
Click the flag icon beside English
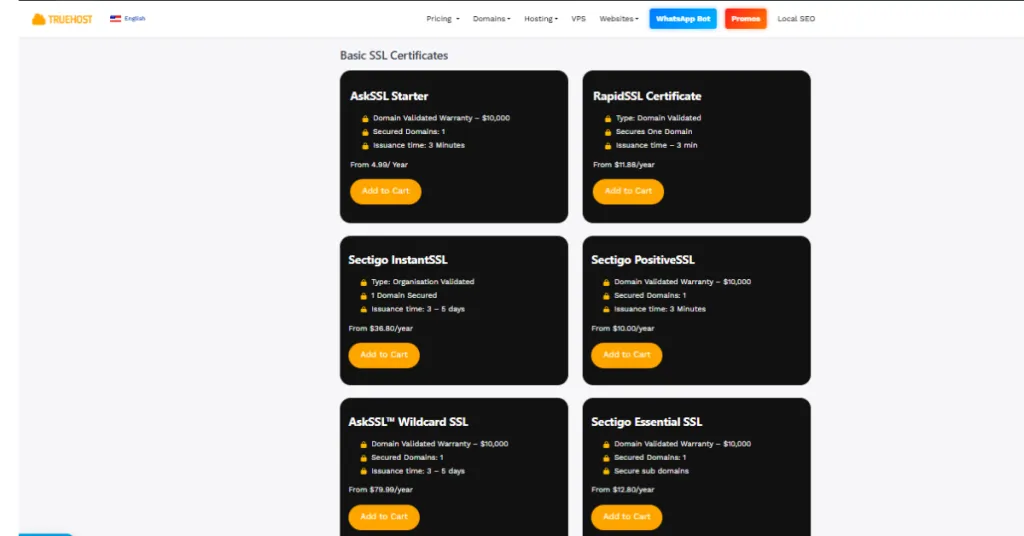116,19
